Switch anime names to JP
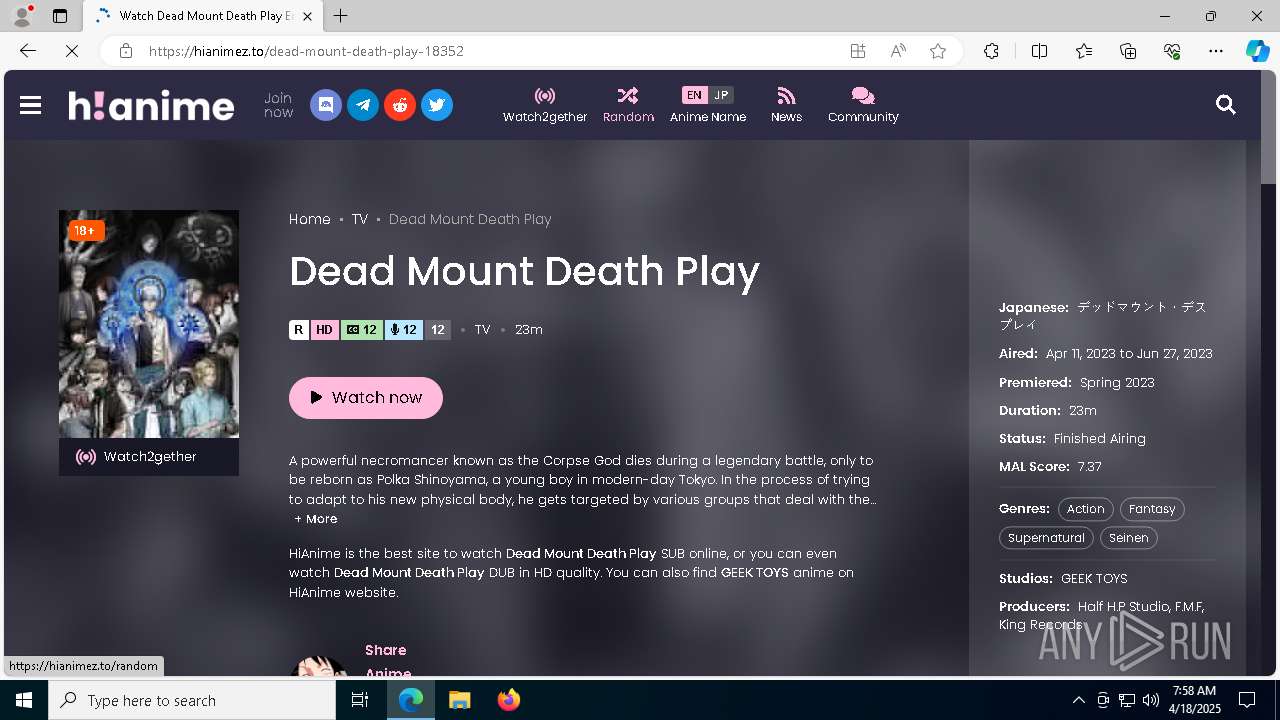The width and height of the screenshot is (1280, 720). pyautogui.click(x=721, y=95)
